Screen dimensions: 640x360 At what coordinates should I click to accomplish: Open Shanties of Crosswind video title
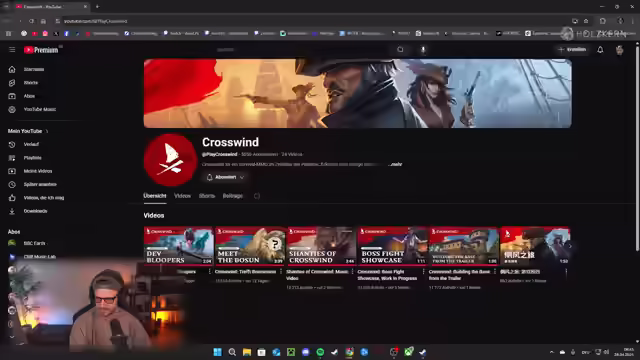coord(317,275)
